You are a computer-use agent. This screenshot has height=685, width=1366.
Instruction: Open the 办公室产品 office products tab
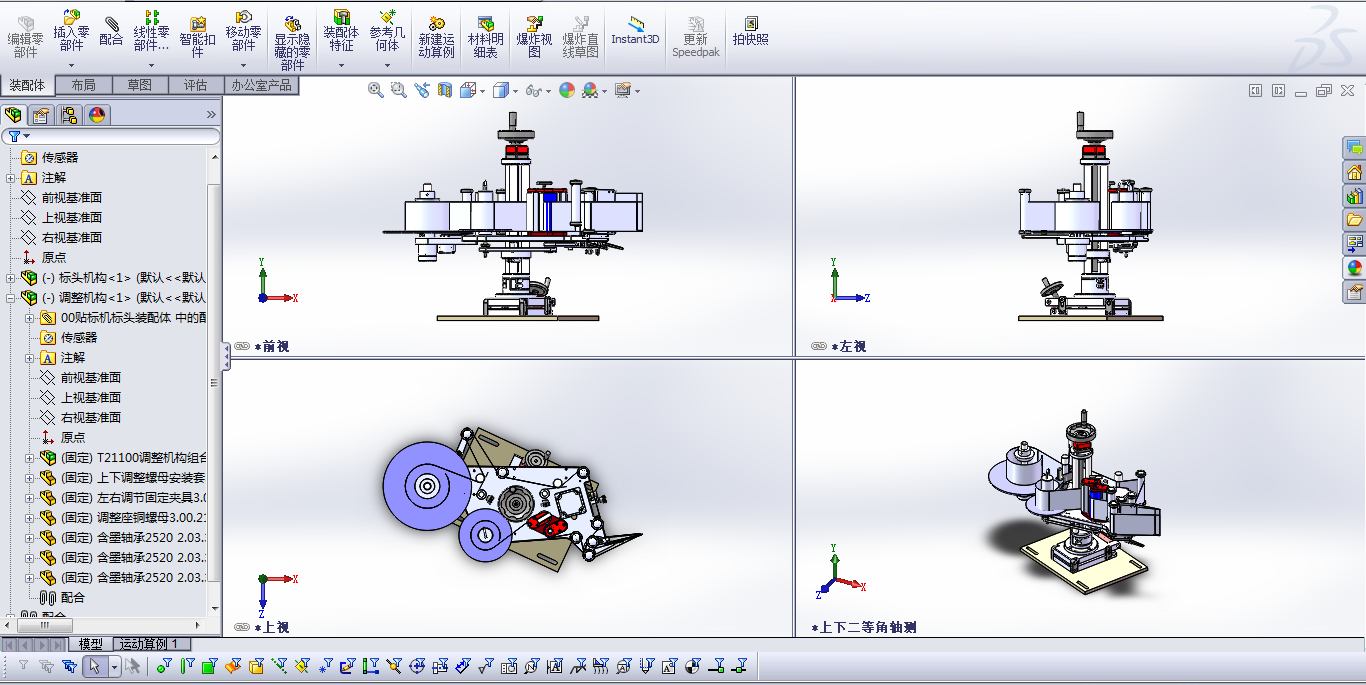point(261,86)
